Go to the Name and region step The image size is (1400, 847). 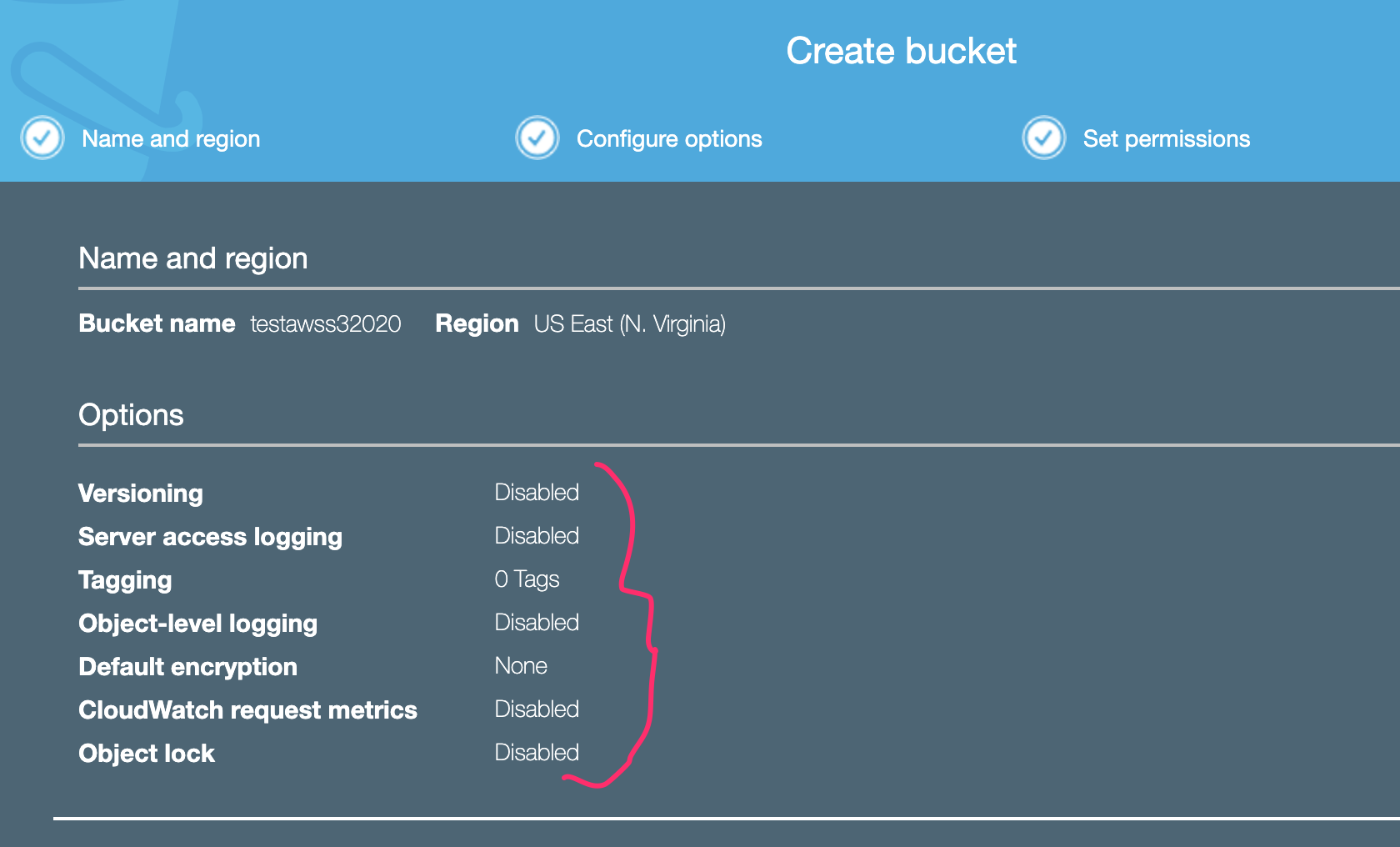click(x=171, y=139)
